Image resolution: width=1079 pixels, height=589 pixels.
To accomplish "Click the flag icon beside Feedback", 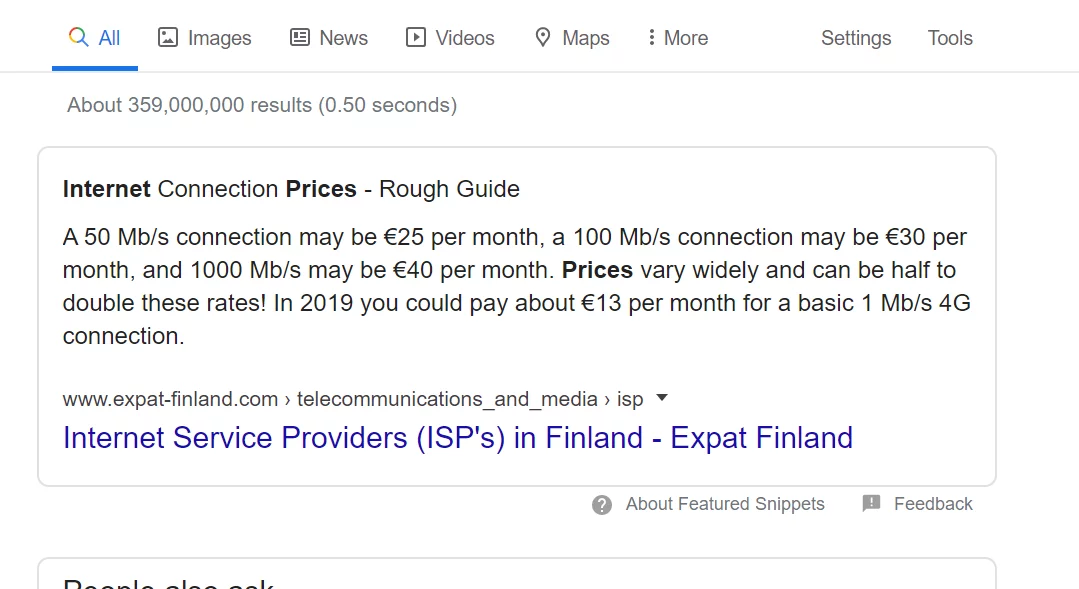I will pos(871,503).
